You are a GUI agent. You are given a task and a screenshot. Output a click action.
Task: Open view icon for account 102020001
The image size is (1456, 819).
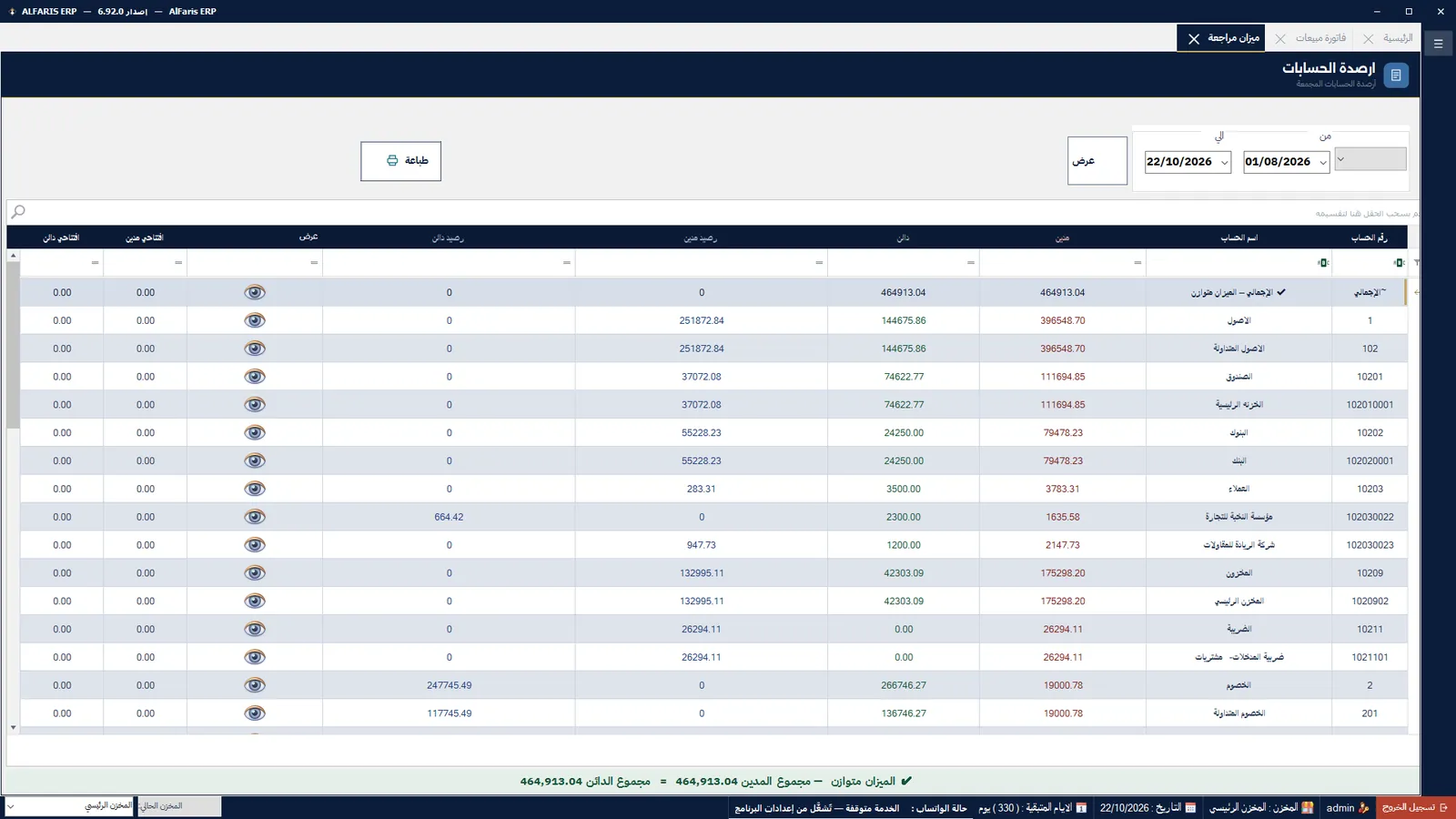click(255, 460)
